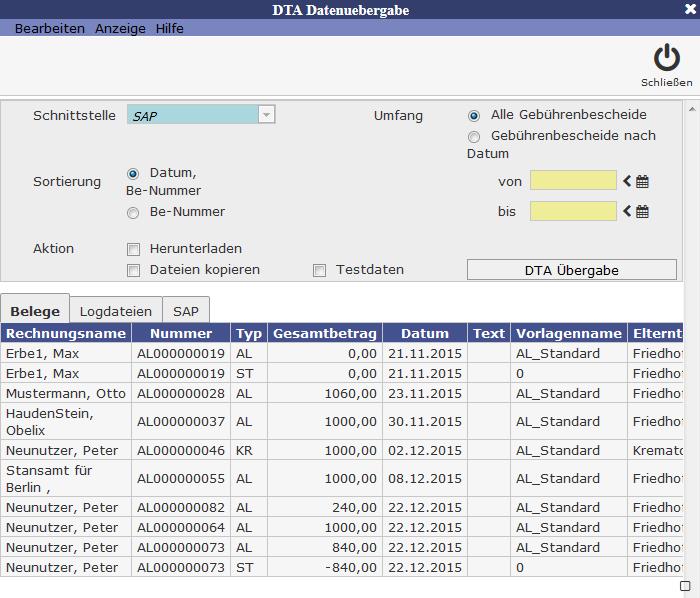Viewport: 700px width, 598px height.
Task: Switch to the Logdateien tab
Action: pyautogui.click(x=116, y=311)
